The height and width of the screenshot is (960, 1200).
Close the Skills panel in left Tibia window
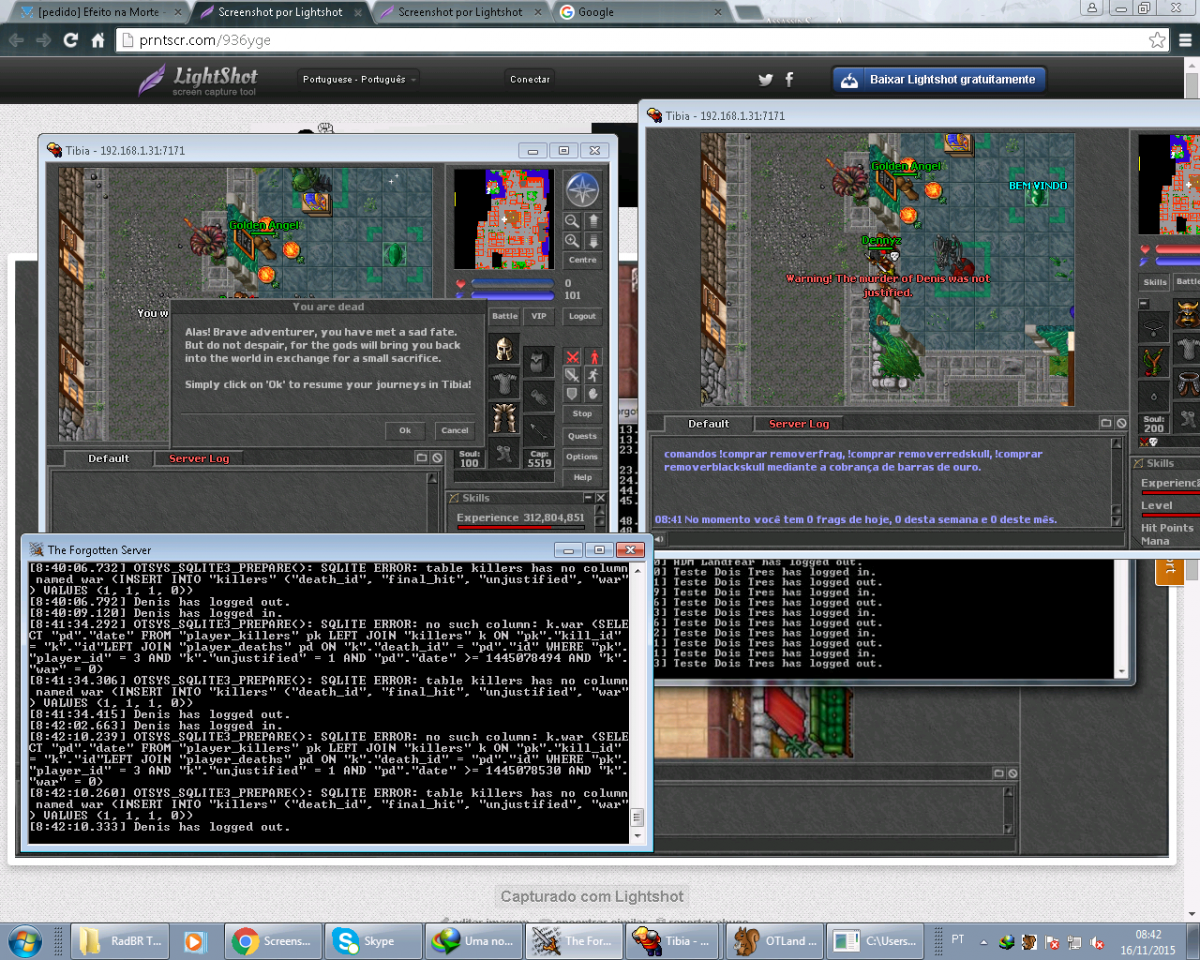pyautogui.click(x=600, y=498)
